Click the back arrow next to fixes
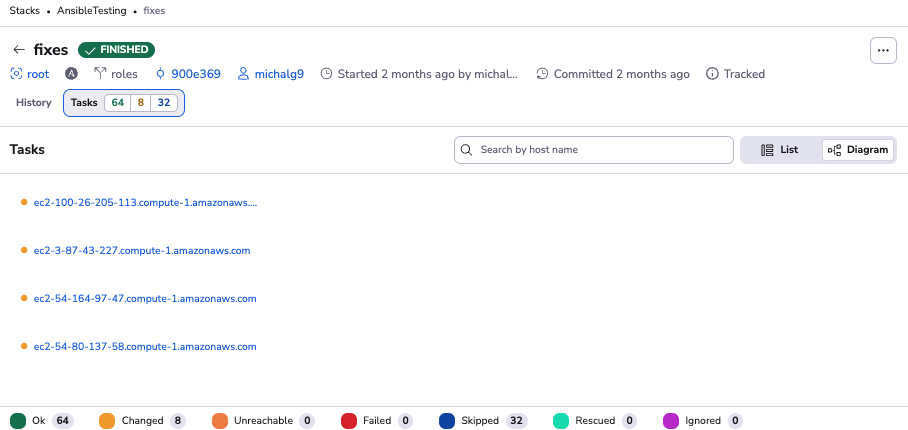Viewport: 908px width, 430px height. tap(18, 50)
